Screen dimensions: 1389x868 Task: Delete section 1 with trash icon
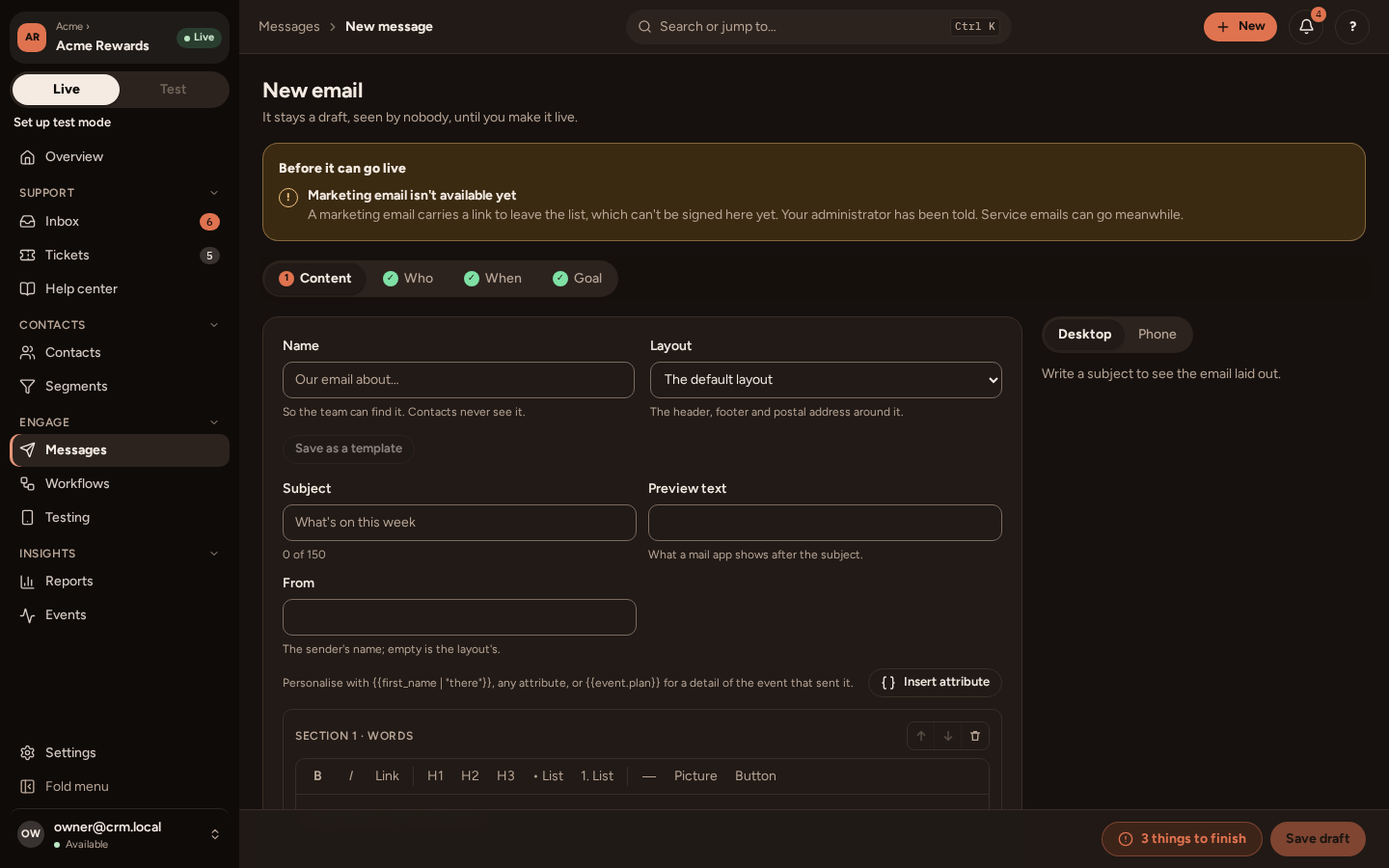point(975,736)
